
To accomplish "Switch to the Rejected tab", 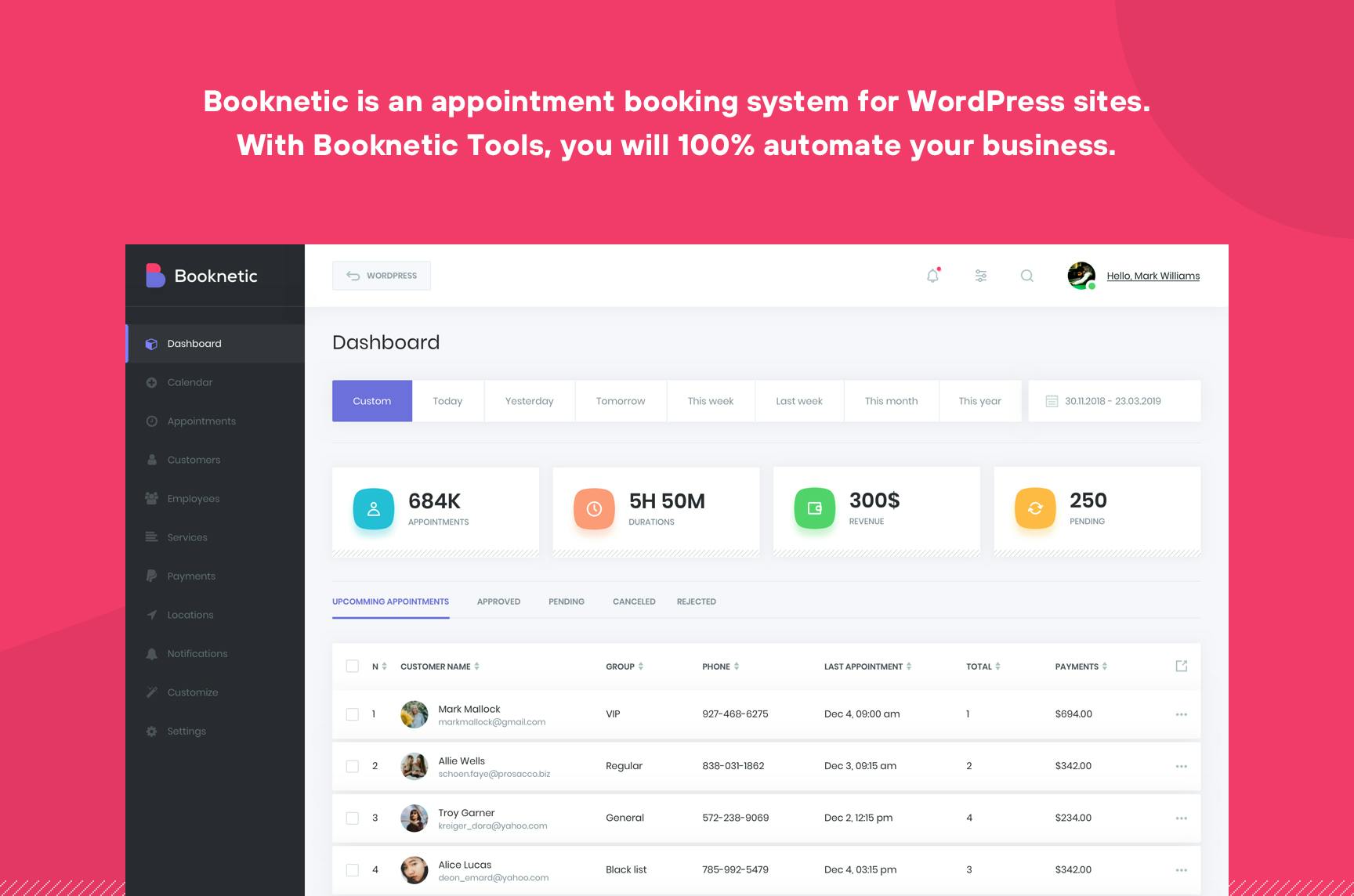I will [697, 602].
